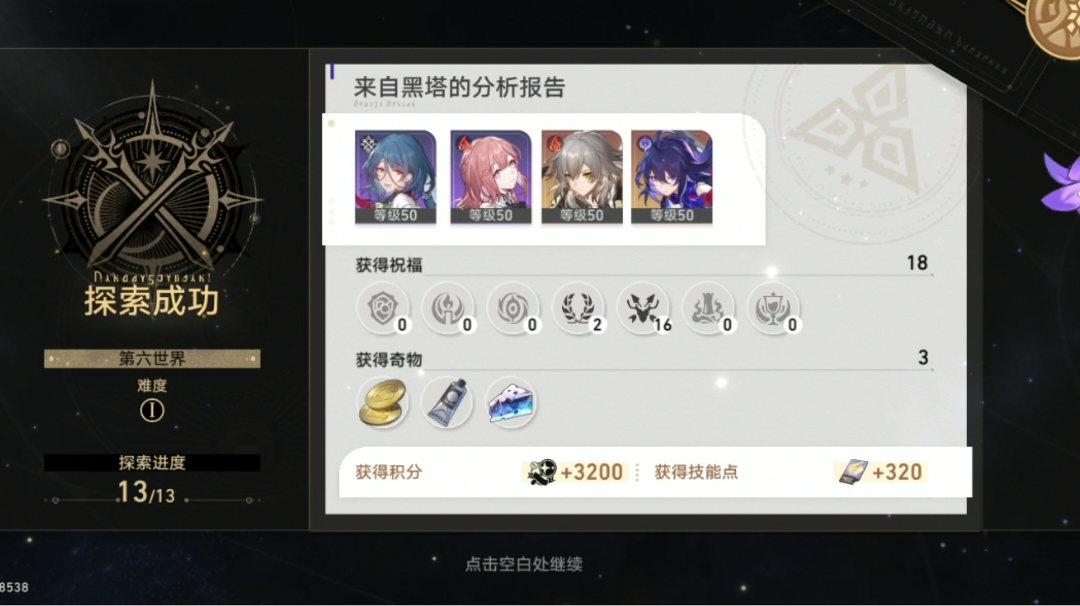Click the 探索进度 13/13 progress indicator
This screenshot has height=606, width=1080.
click(x=152, y=480)
